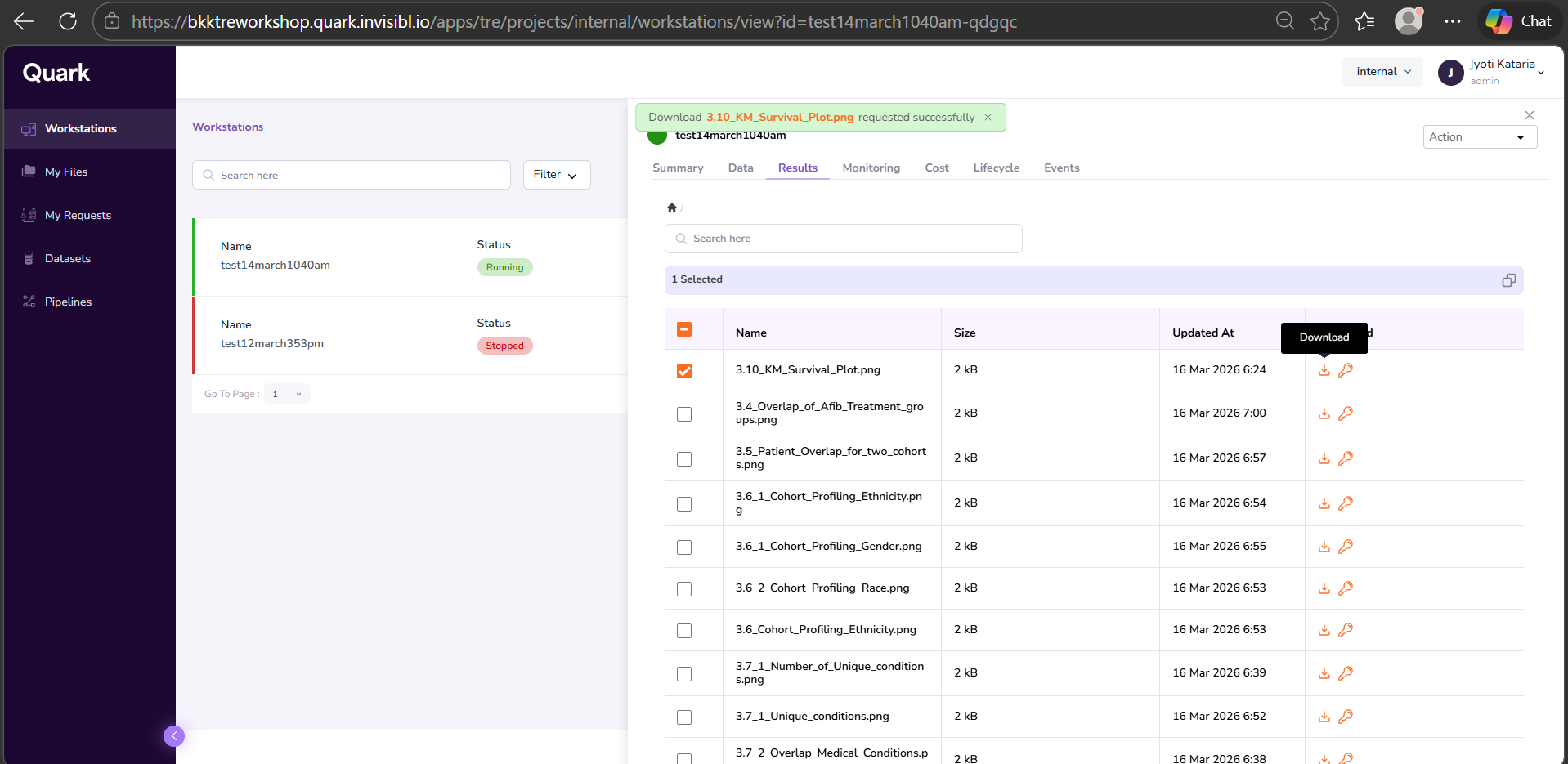Screen dimensions: 1568x764
Task: Download the 3.4_Overlap_of_Afib_Treatment_groups.png file
Action: (x=1324, y=413)
